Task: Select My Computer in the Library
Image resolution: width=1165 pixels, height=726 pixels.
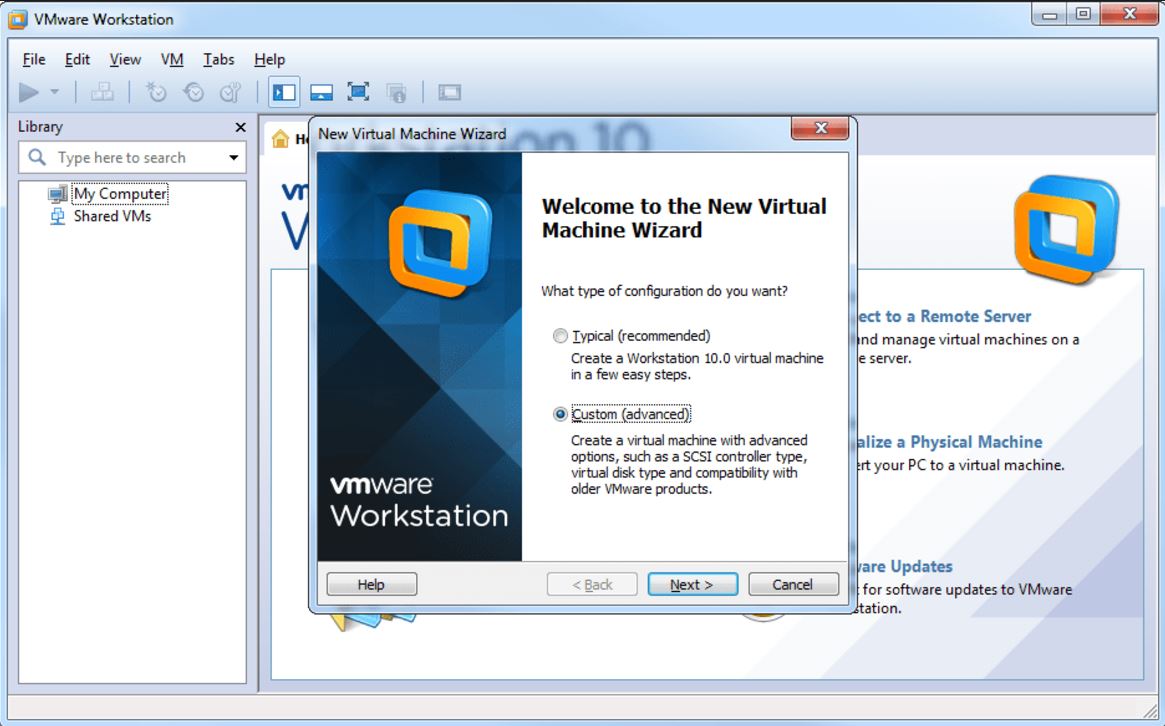Action: click(x=120, y=194)
